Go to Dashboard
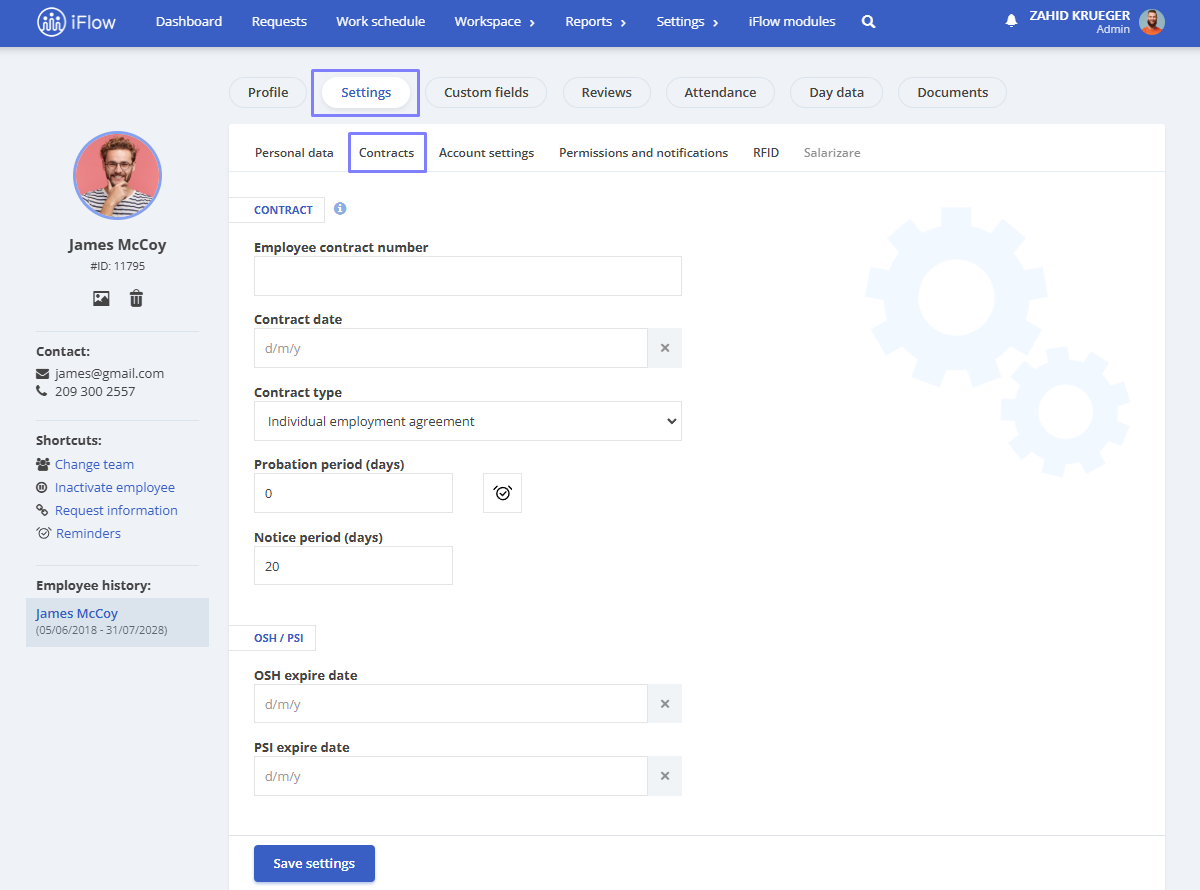The image size is (1200, 890). [x=189, y=21]
